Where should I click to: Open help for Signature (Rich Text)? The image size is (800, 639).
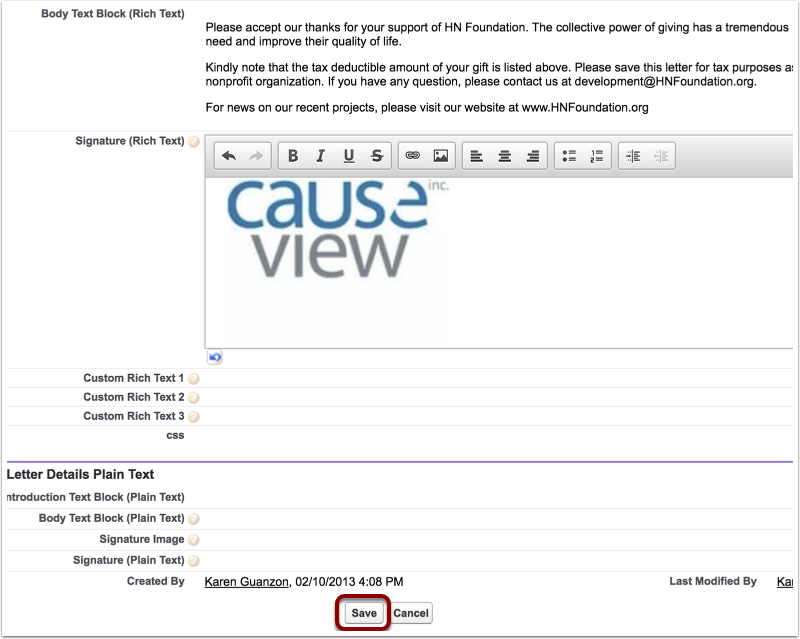click(193, 141)
